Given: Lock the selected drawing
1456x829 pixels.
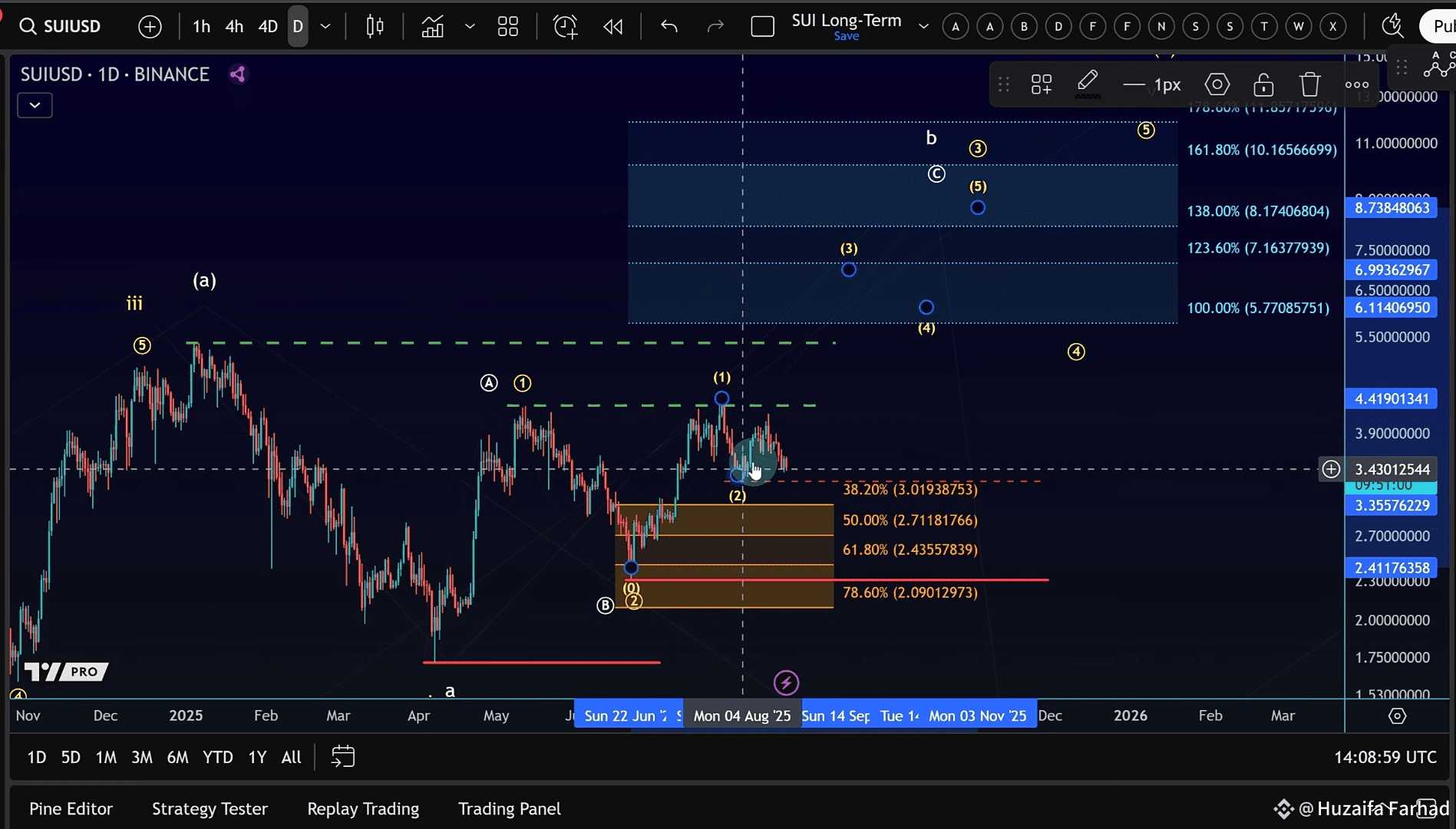Looking at the screenshot, I should pyautogui.click(x=1263, y=84).
